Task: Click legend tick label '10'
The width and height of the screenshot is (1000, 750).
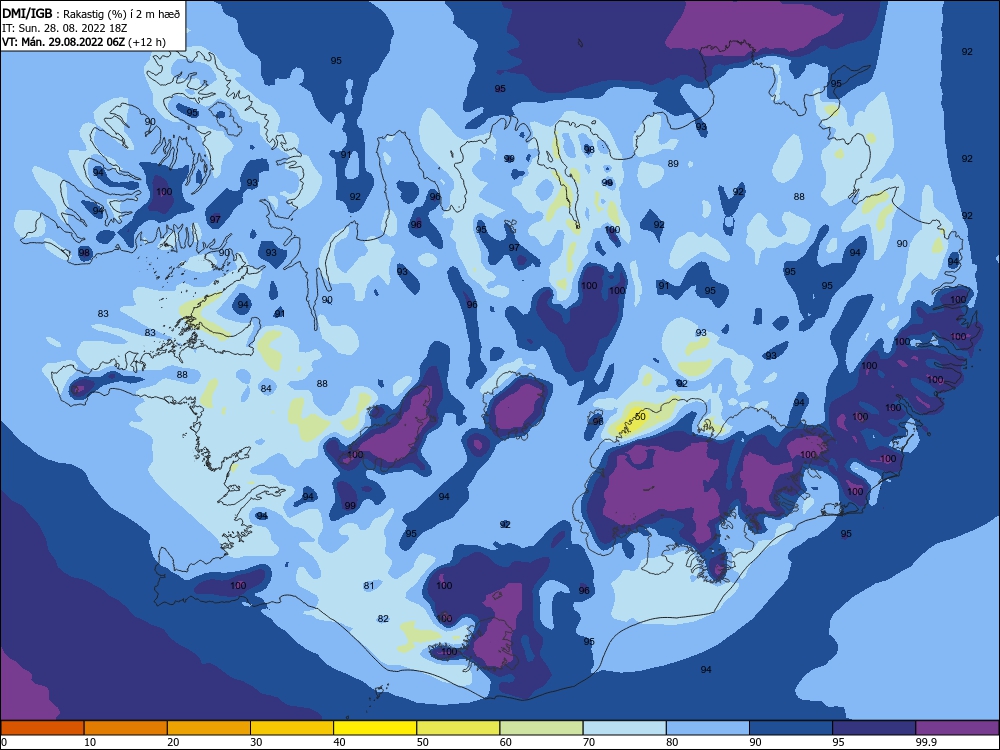Action: click(x=90, y=742)
